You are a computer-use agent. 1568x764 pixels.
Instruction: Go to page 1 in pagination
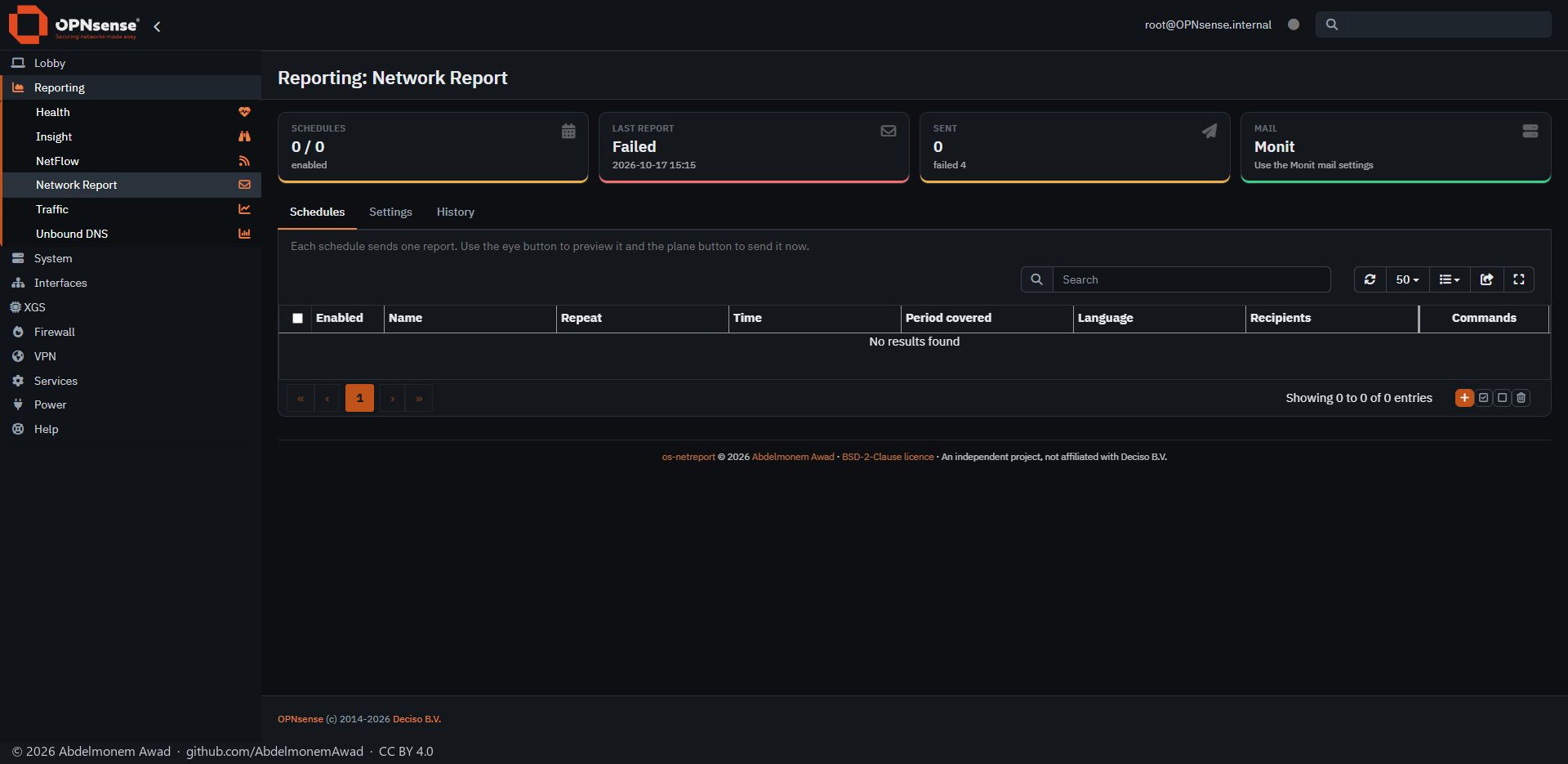(359, 398)
